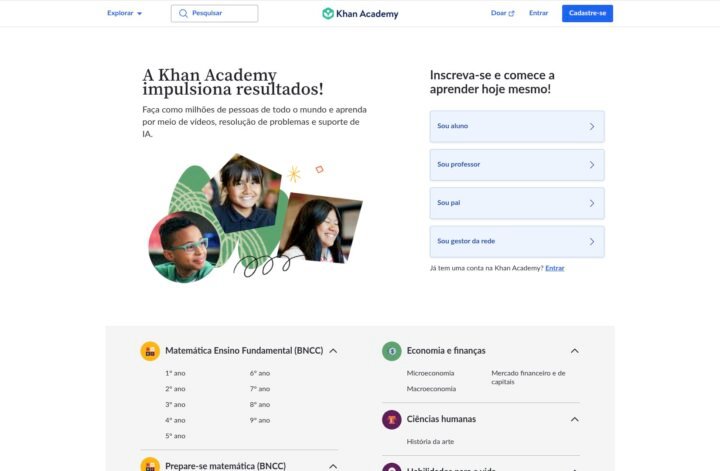The height and width of the screenshot is (471, 720).
Task: Focus the Pesquisar search field
Action: 222,14
